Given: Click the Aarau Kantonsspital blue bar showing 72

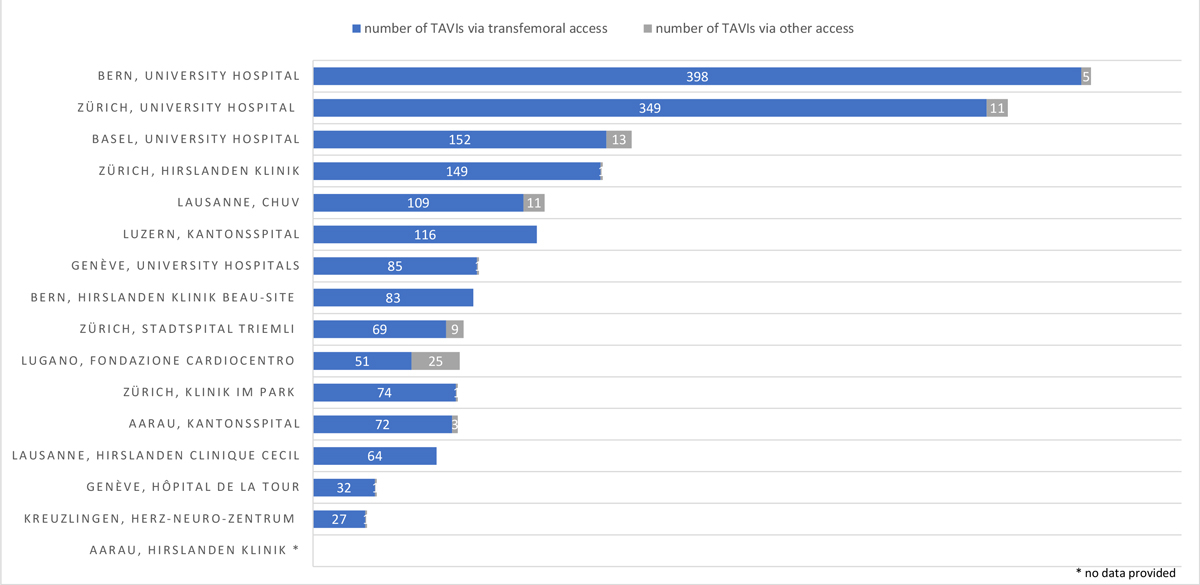Looking at the screenshot, I should pyautogui.click(x=382, y=424).
